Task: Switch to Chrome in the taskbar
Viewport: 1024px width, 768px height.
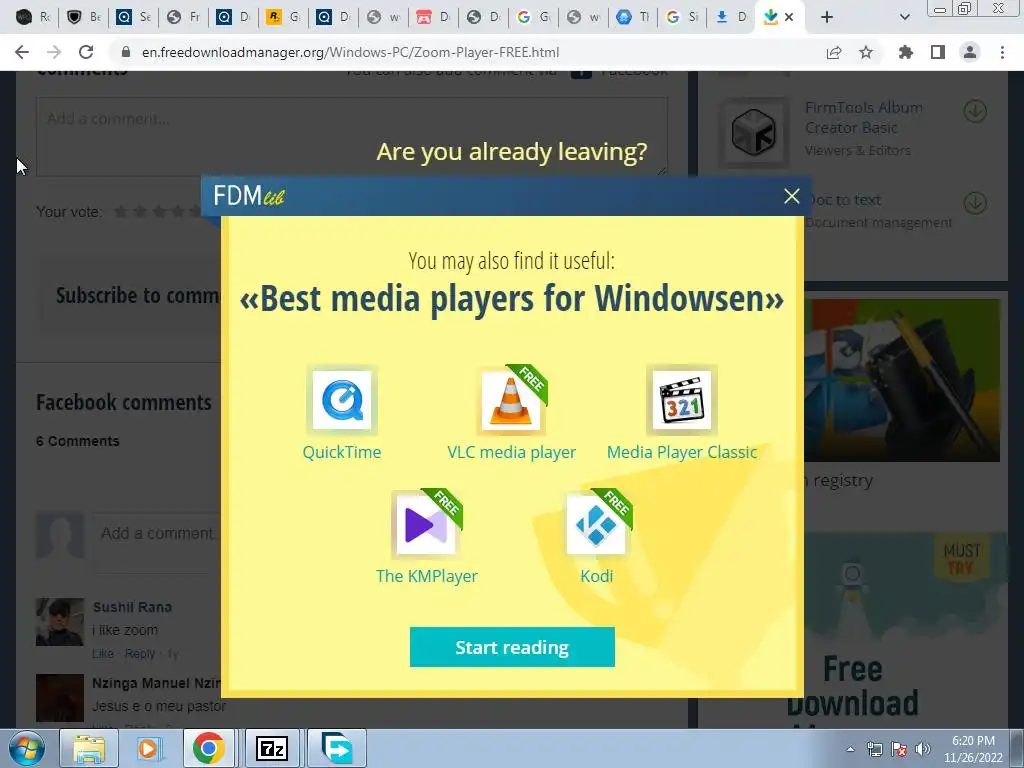Action: click(x=208, y=748)
